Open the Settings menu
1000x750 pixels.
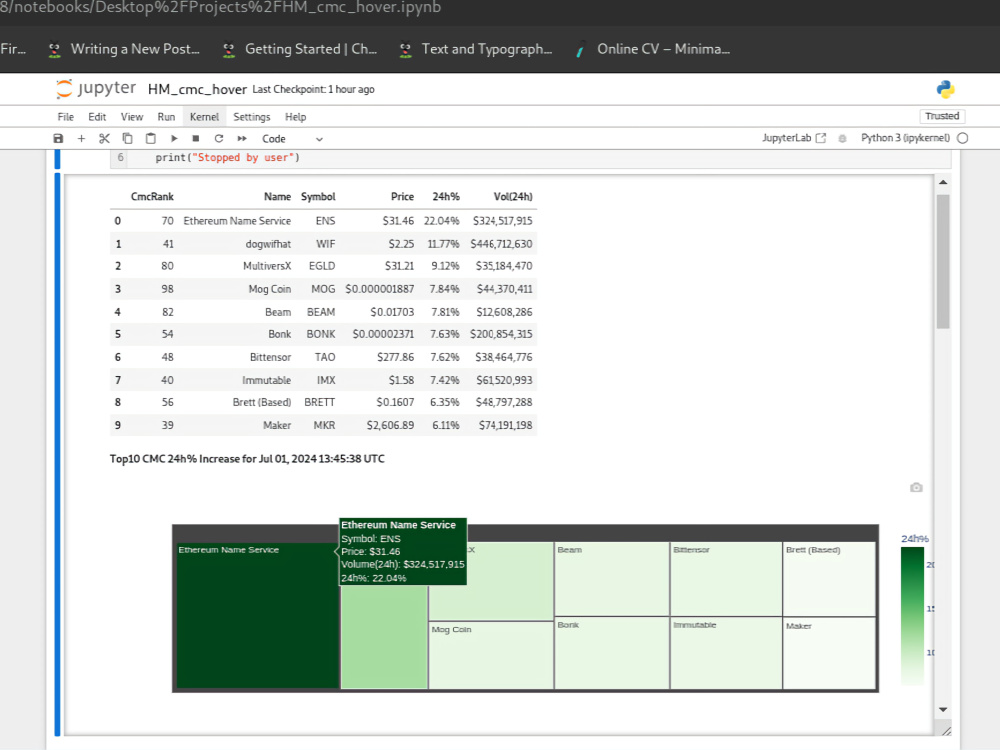click(252, 117)
